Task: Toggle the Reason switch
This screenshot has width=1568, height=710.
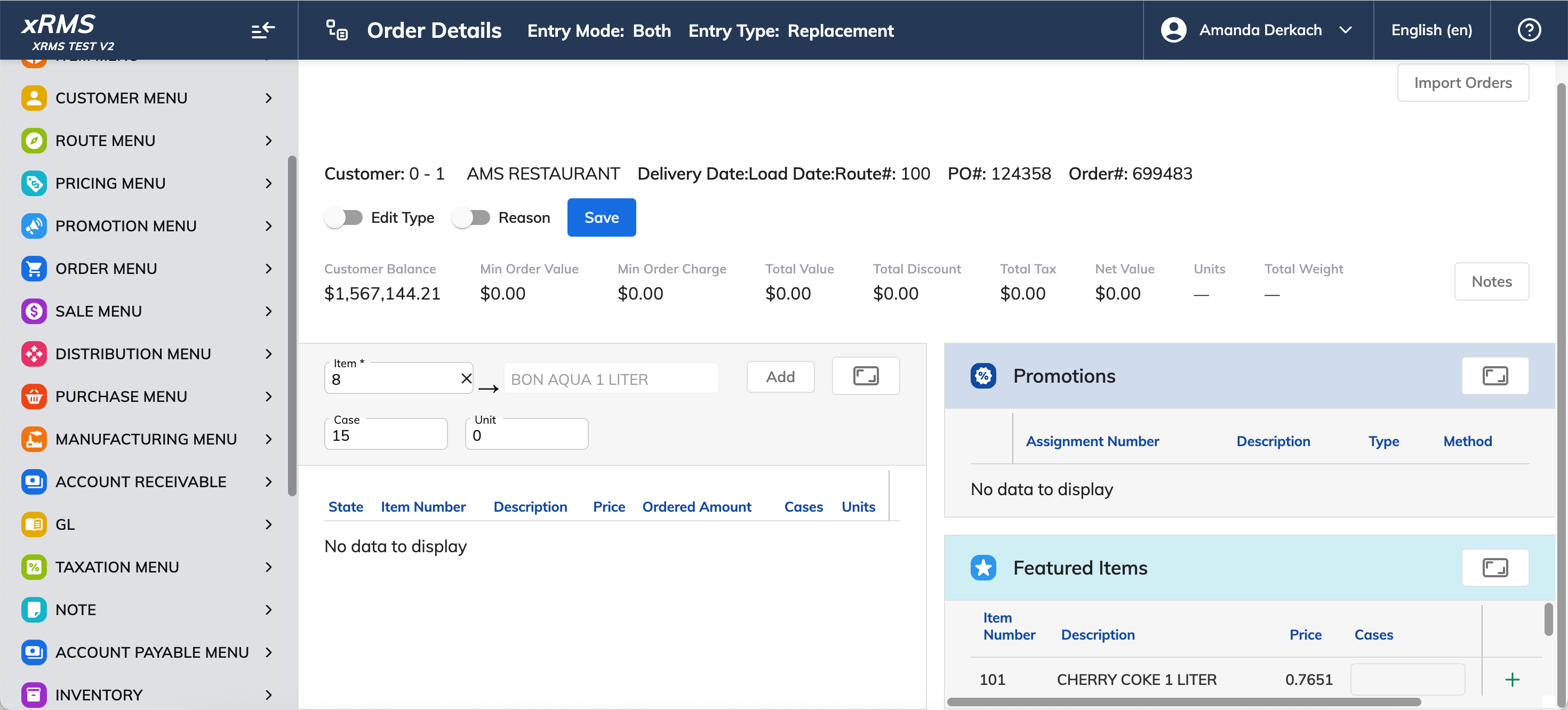Action: tap(471, 217)
